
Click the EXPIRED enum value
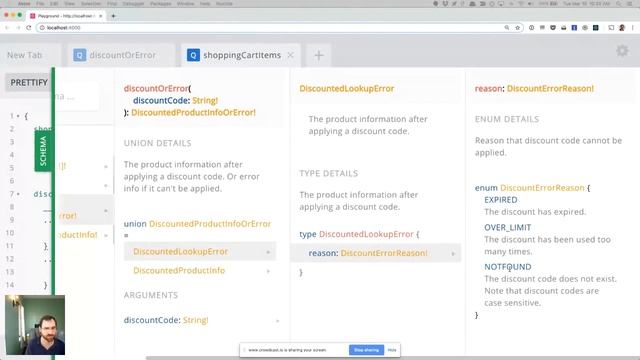pos(500,200)
